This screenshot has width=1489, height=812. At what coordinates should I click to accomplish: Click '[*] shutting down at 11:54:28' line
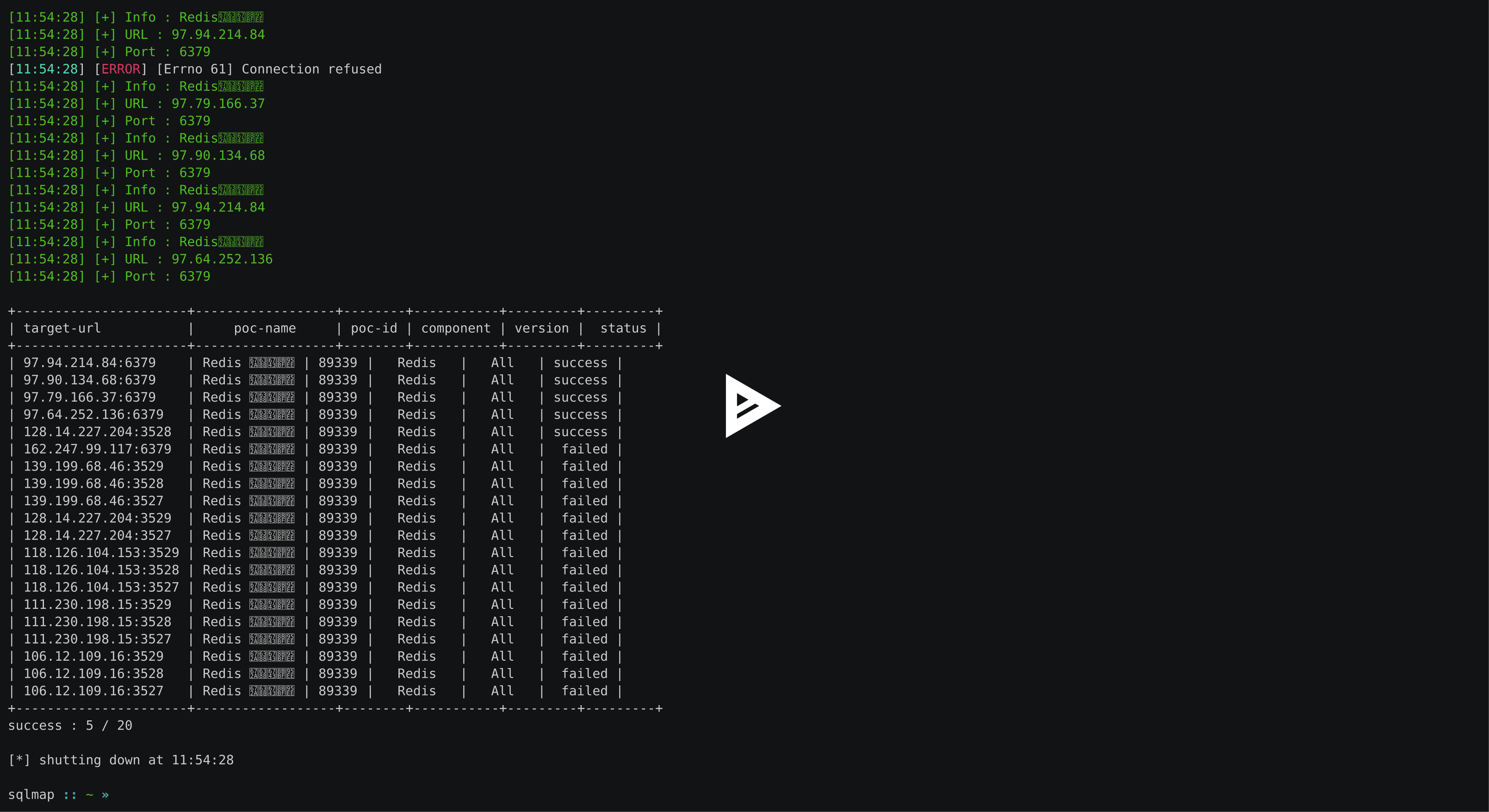(x=121, y=761)
